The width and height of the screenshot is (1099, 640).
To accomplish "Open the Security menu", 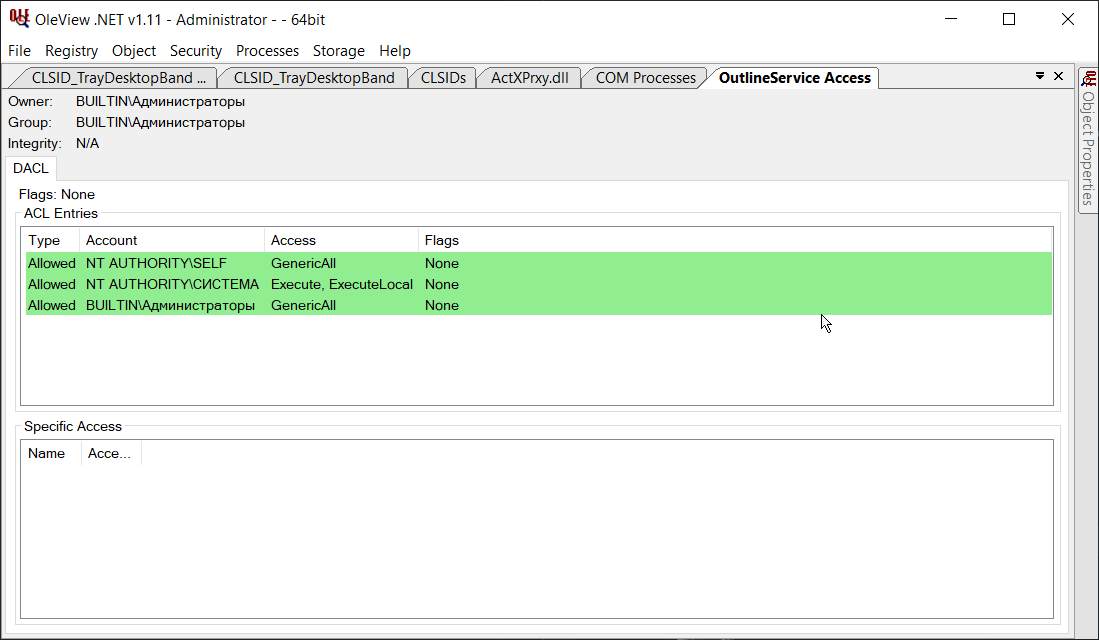I will [x=196, y=50].
